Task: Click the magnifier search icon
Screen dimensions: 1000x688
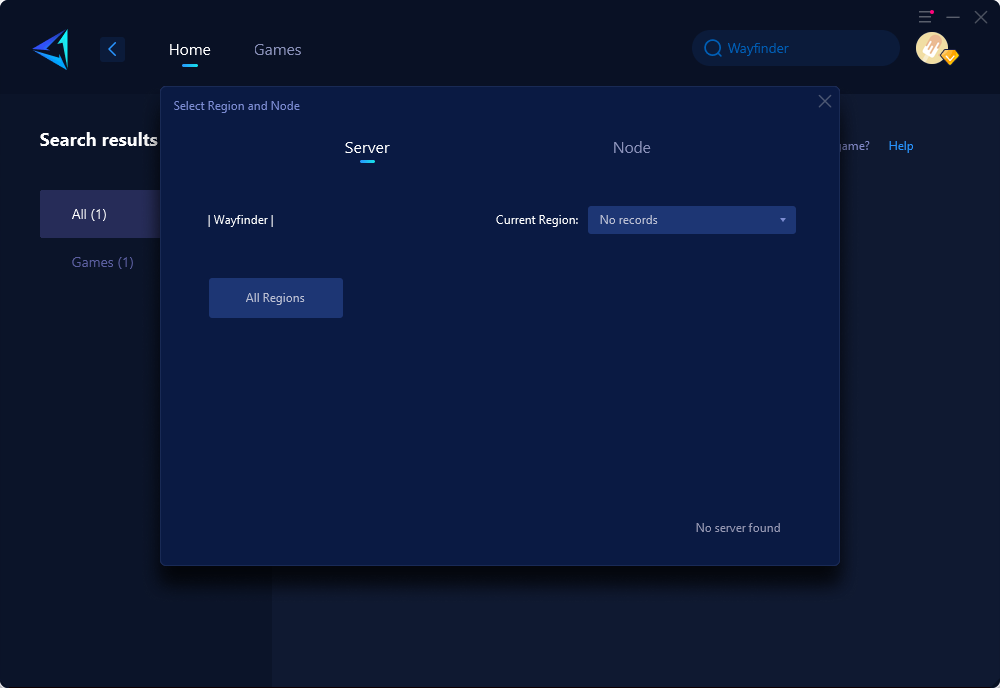Action: click(x=712, y=48)
